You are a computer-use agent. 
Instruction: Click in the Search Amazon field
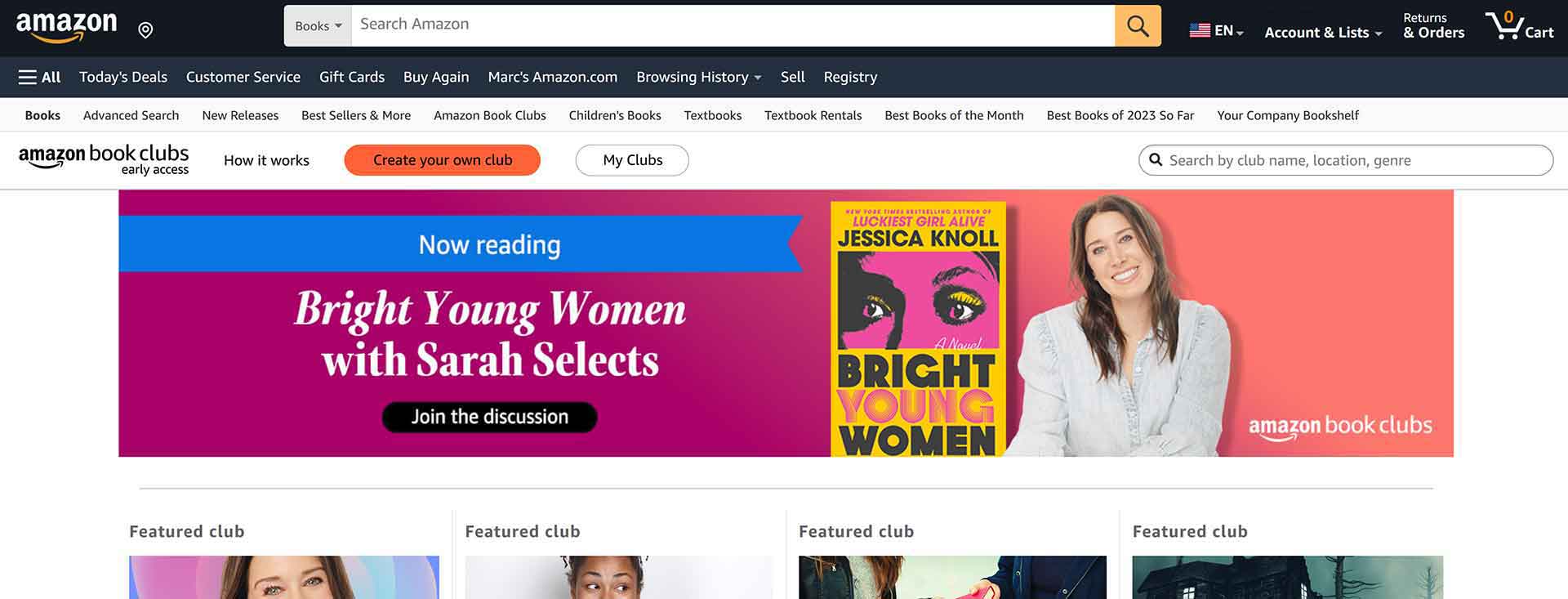point(733,25)
